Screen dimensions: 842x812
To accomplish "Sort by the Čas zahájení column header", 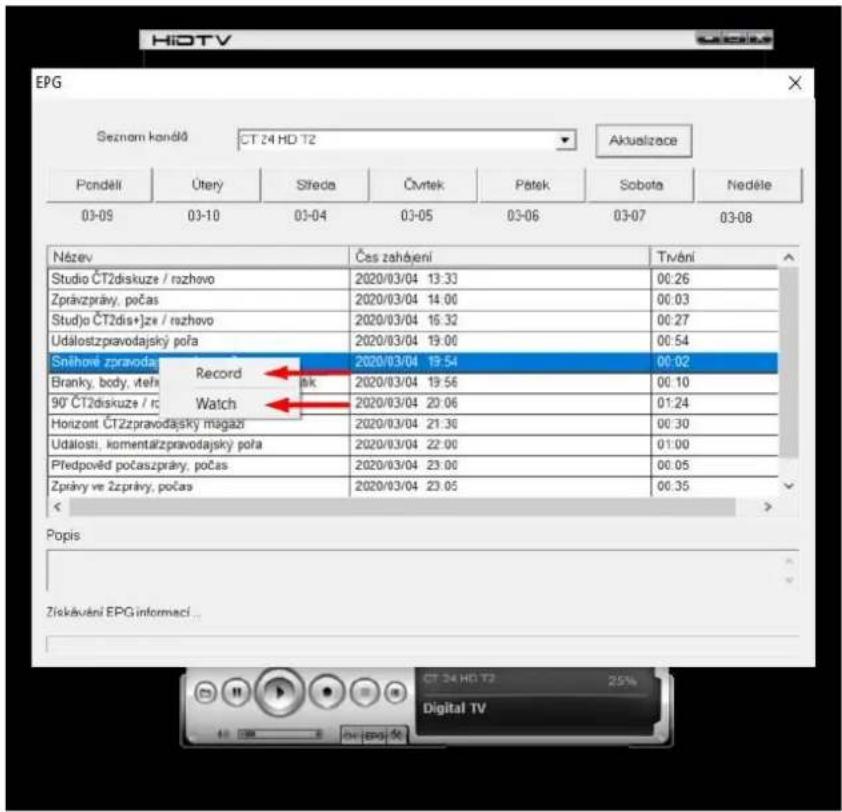I will (x=499, y=257).
